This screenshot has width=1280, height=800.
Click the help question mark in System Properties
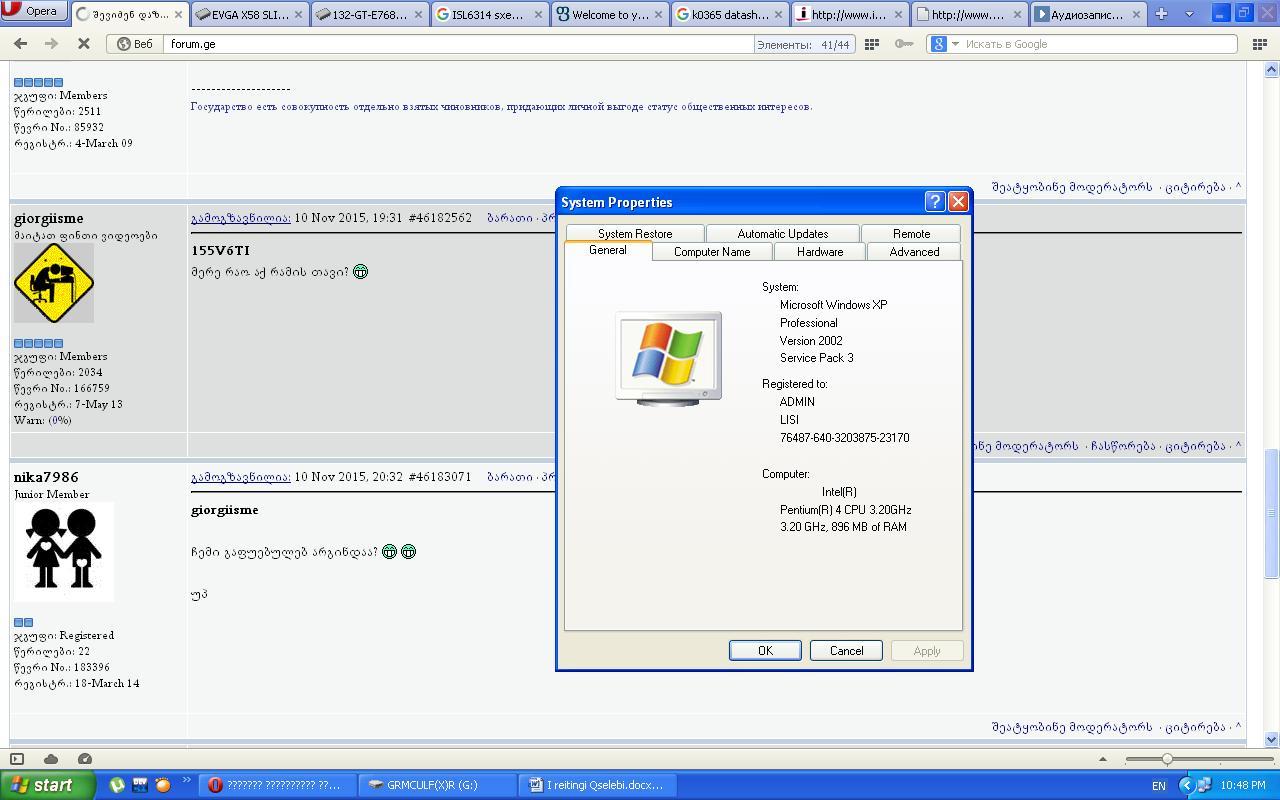click(934, 202)
